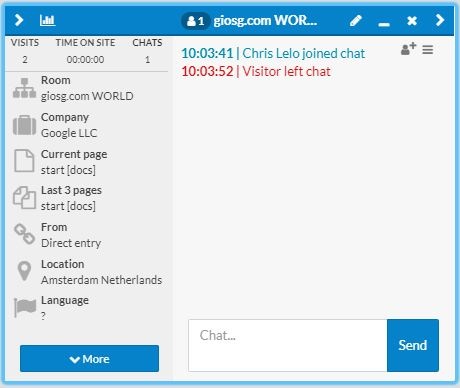Click the Room network icon
This screenshot has width=460, height=388.
click(x=24, y=88)
